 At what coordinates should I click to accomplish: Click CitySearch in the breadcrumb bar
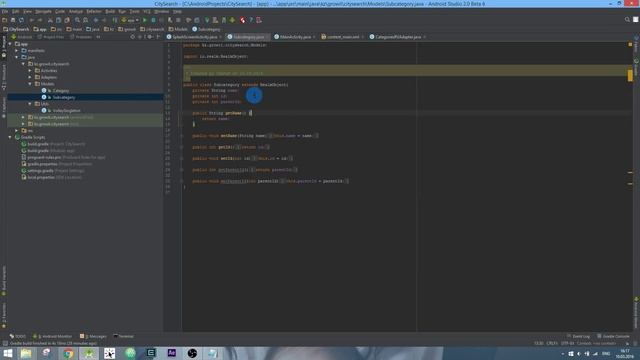(16, 29)
